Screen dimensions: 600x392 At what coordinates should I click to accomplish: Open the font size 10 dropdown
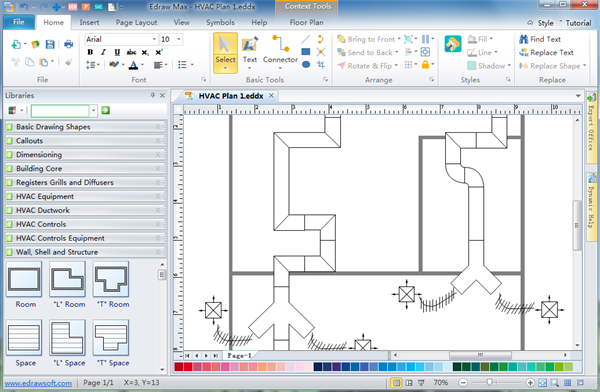[178, 39]
